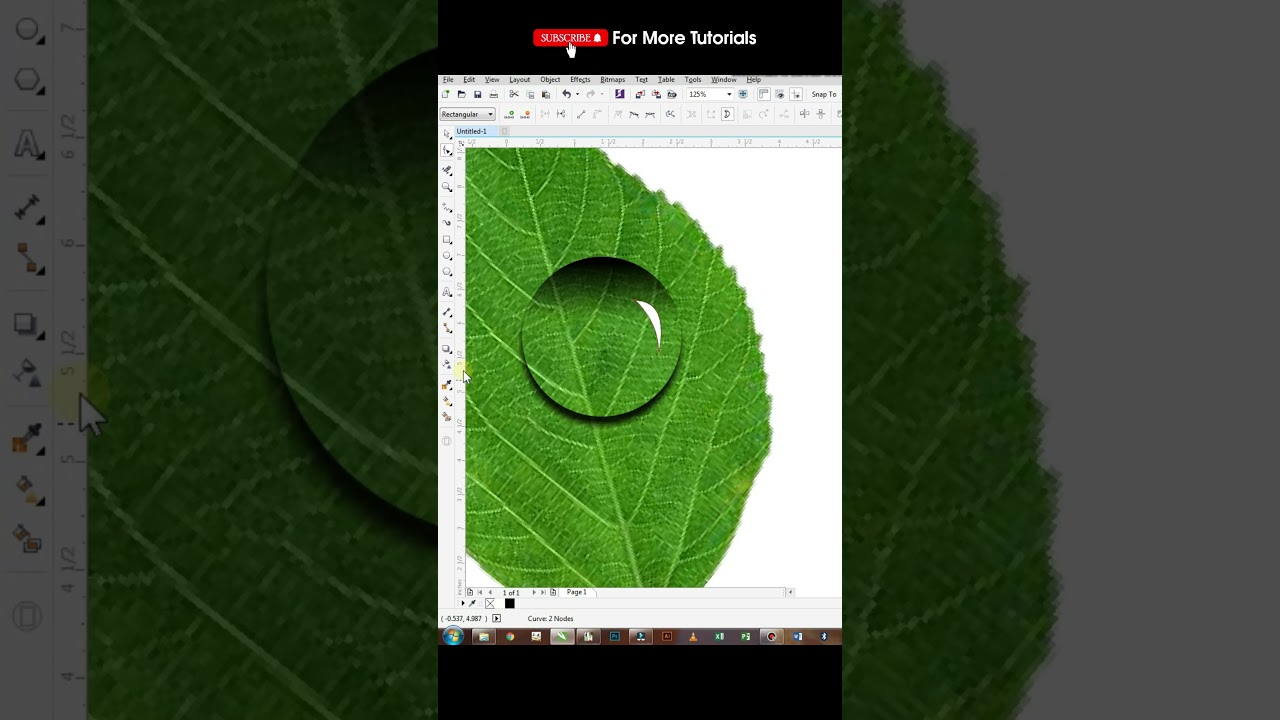Click the "Curve: 2 Nodes" status text
Screen dimensions: 1280x720
tap(551, 619)
